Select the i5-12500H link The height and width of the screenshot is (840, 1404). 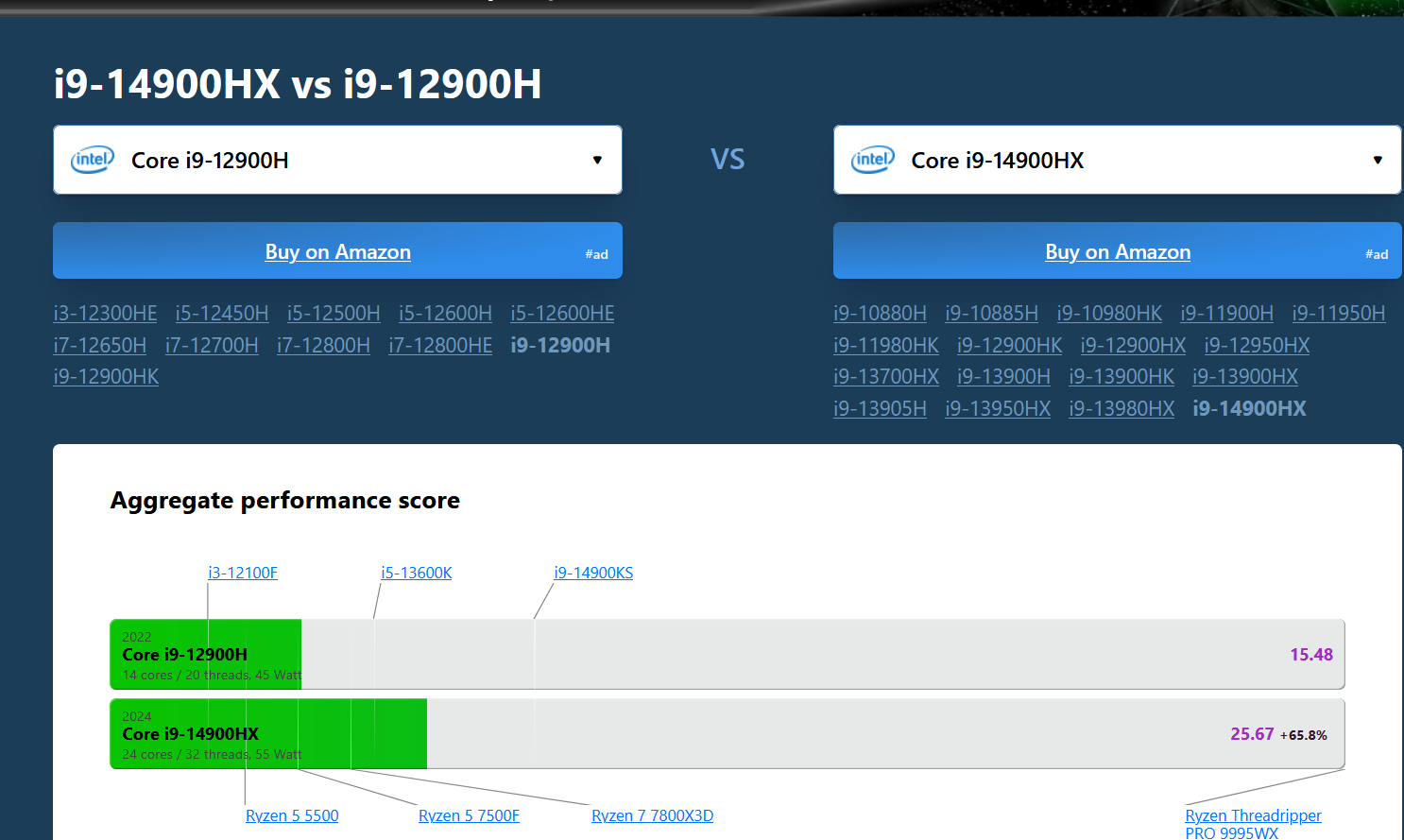(334, 313)
